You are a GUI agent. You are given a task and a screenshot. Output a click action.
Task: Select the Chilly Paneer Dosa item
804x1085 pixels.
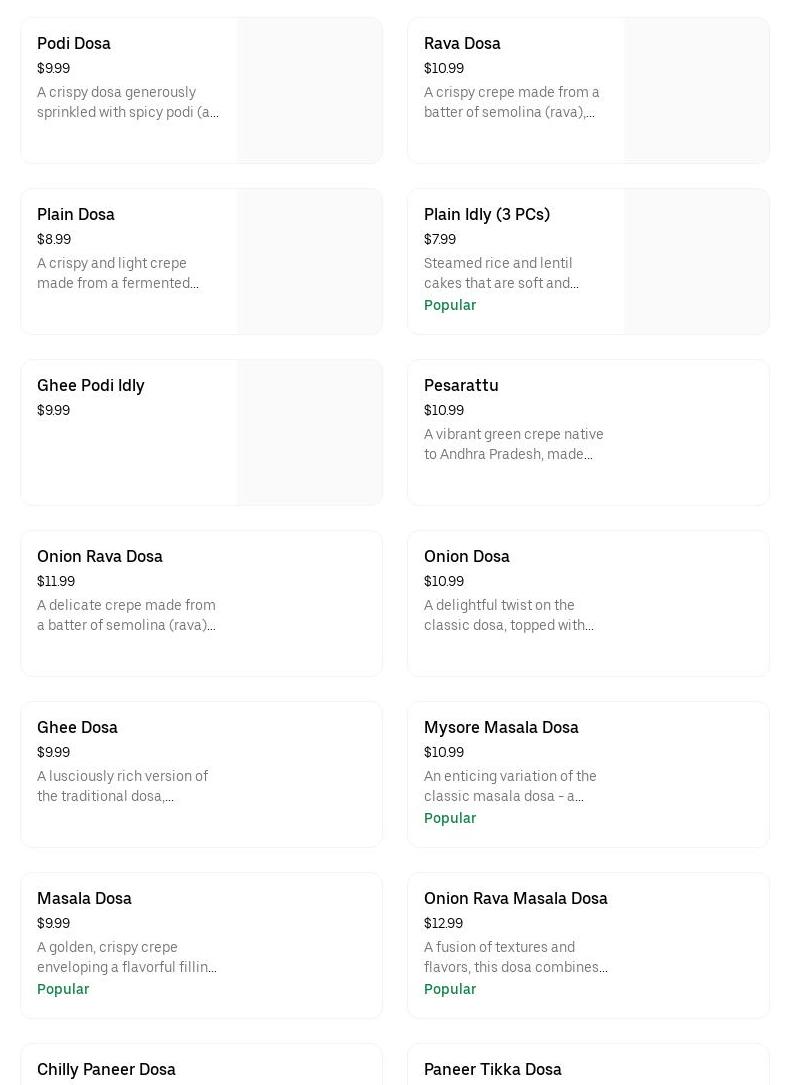tap(106, 1069)
